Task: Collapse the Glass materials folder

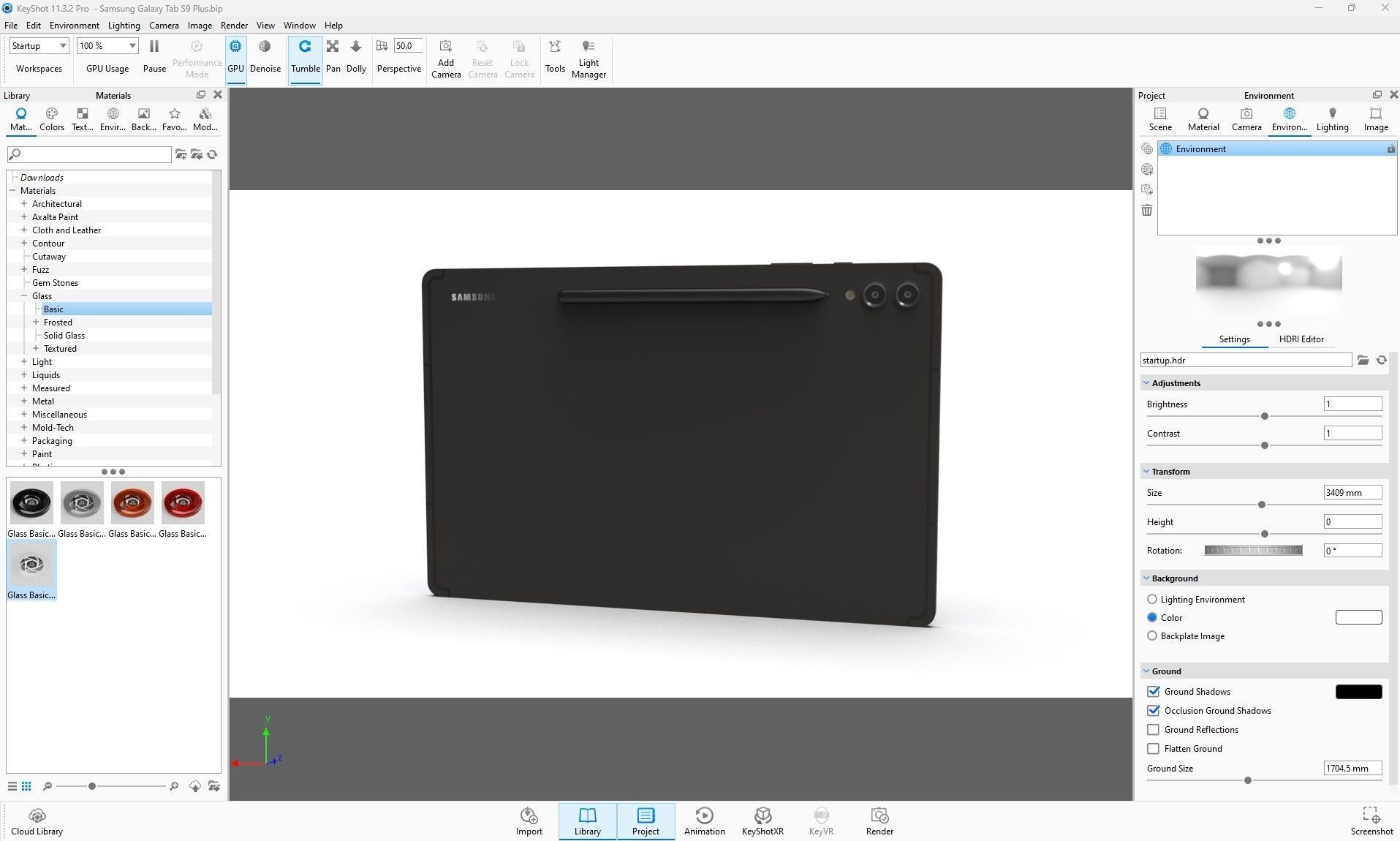Action: coord(24,295)
